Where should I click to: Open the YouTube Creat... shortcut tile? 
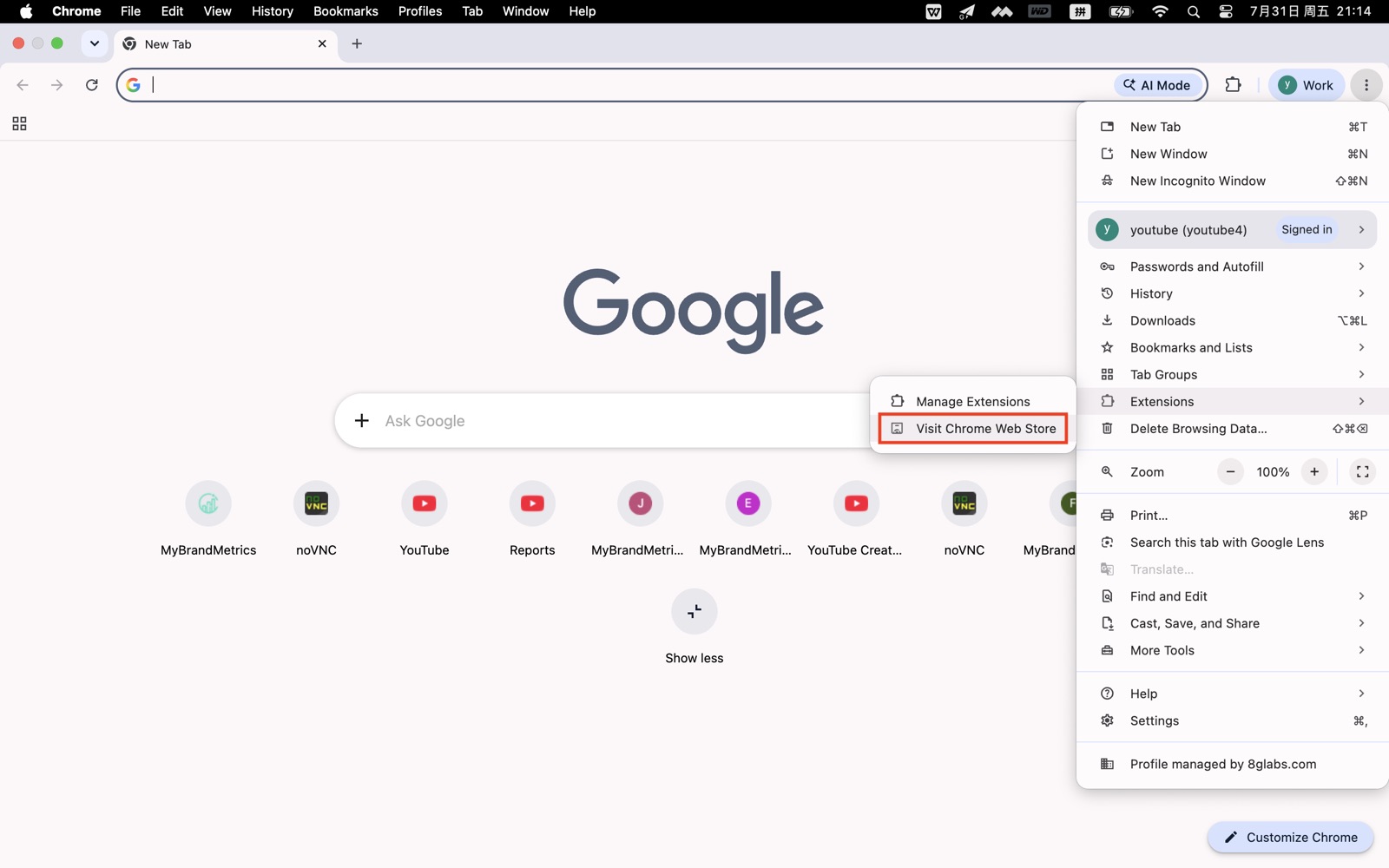pos(856,519)
